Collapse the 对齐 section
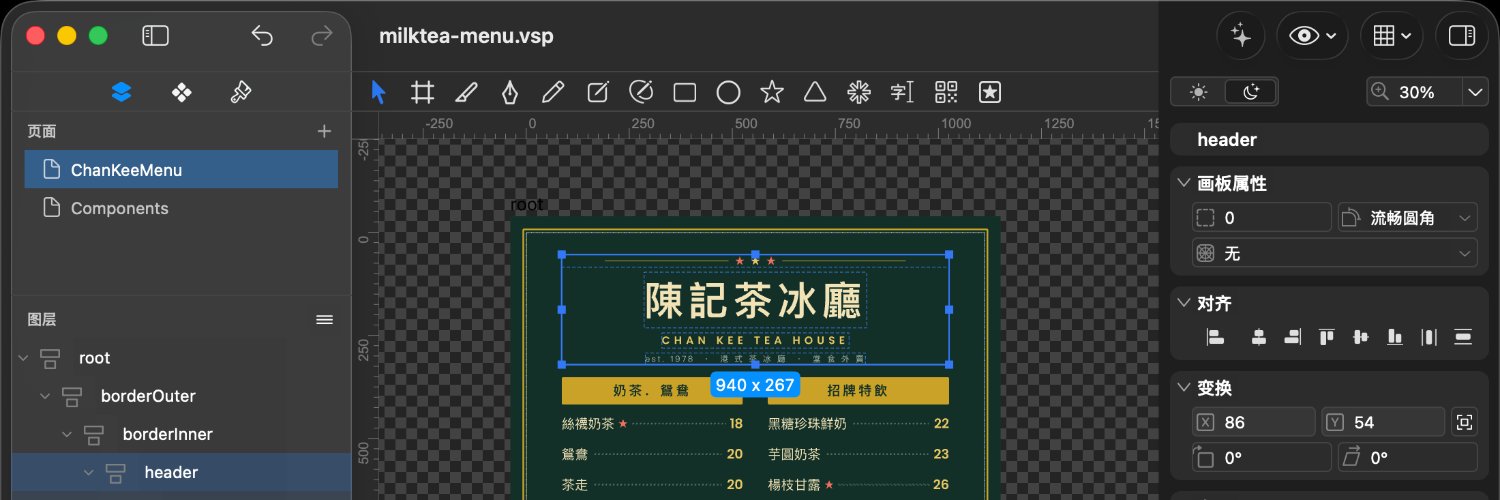 coord(1185,303)
